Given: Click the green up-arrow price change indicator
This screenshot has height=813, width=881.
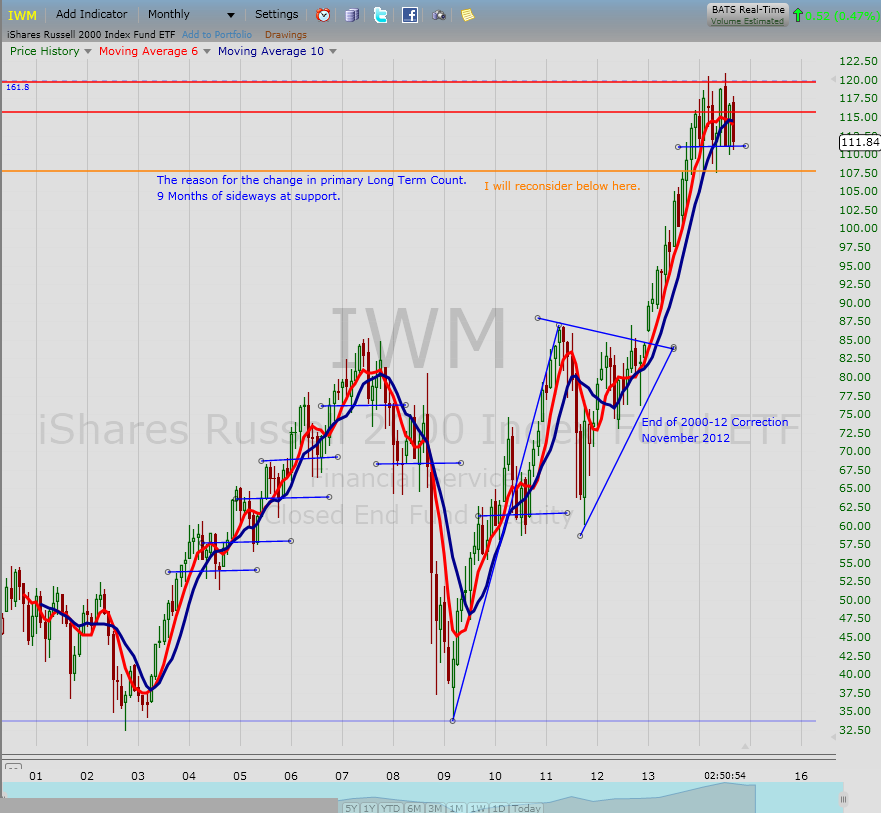Looking at the screenshot, I should 797,15.
